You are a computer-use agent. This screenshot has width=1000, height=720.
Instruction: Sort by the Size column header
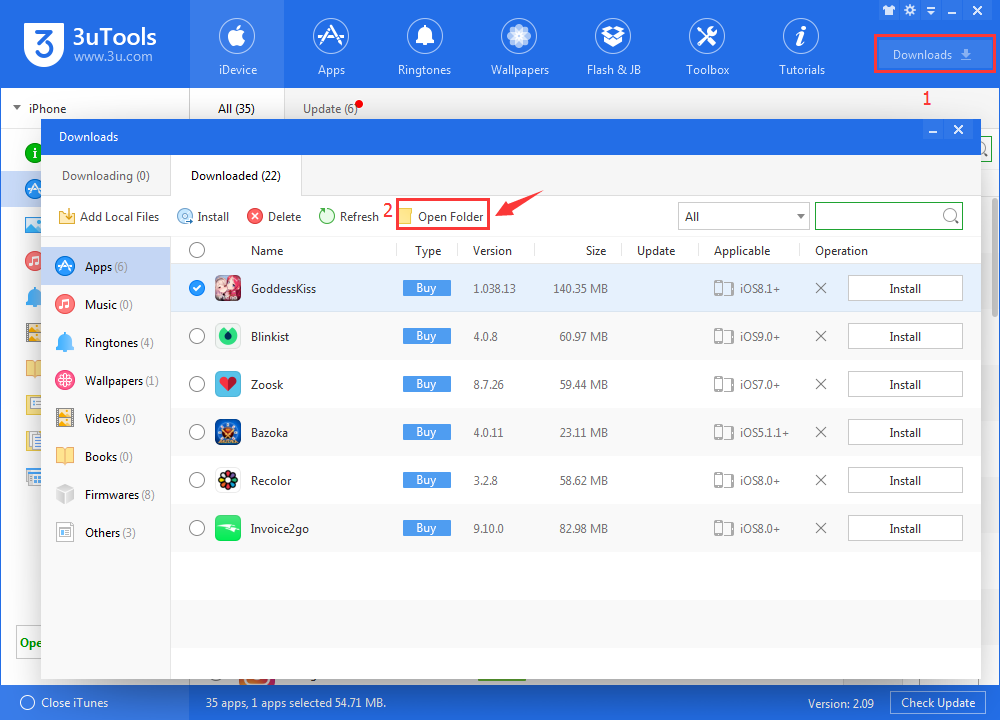[596, 251]
